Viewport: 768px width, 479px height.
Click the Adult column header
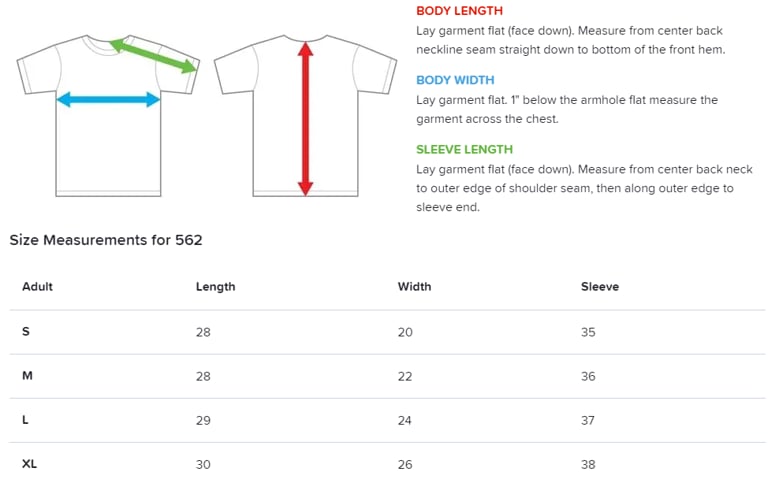[x=37, y=287]
